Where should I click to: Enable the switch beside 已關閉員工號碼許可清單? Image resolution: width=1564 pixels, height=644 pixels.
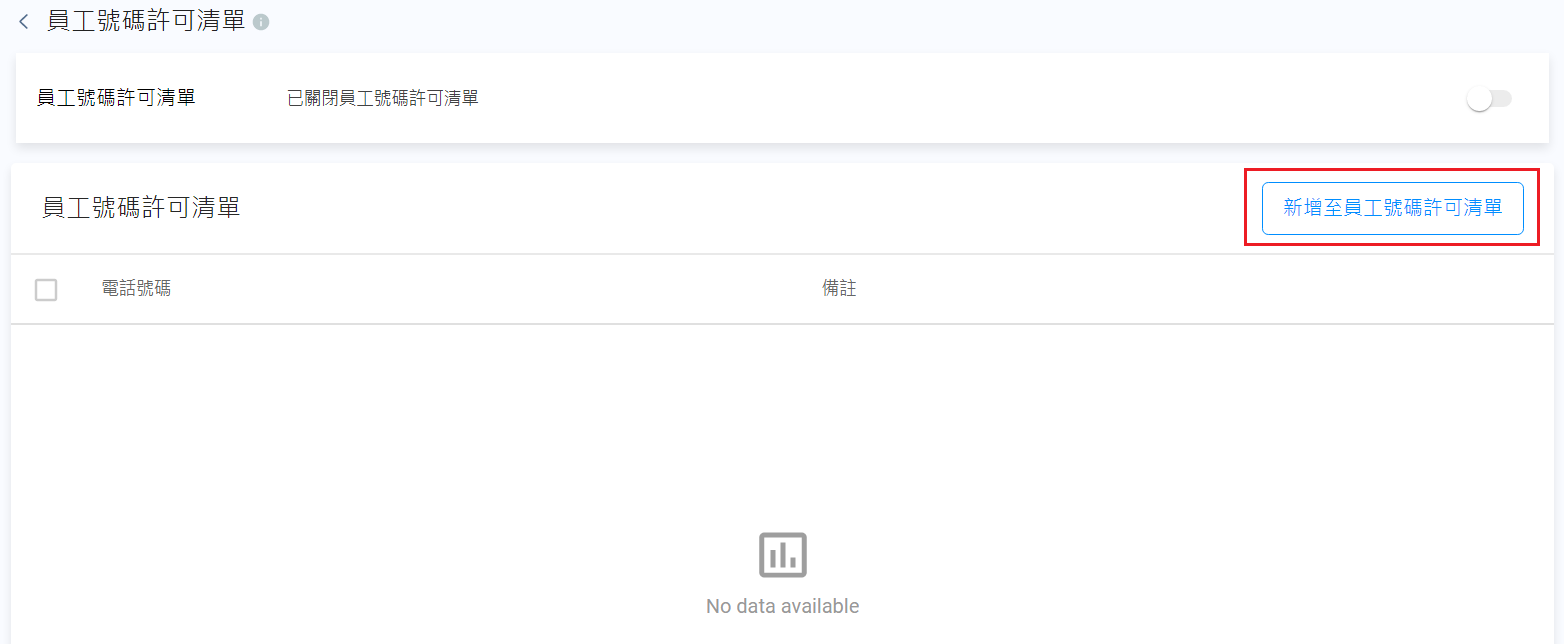click(1488, 99)
